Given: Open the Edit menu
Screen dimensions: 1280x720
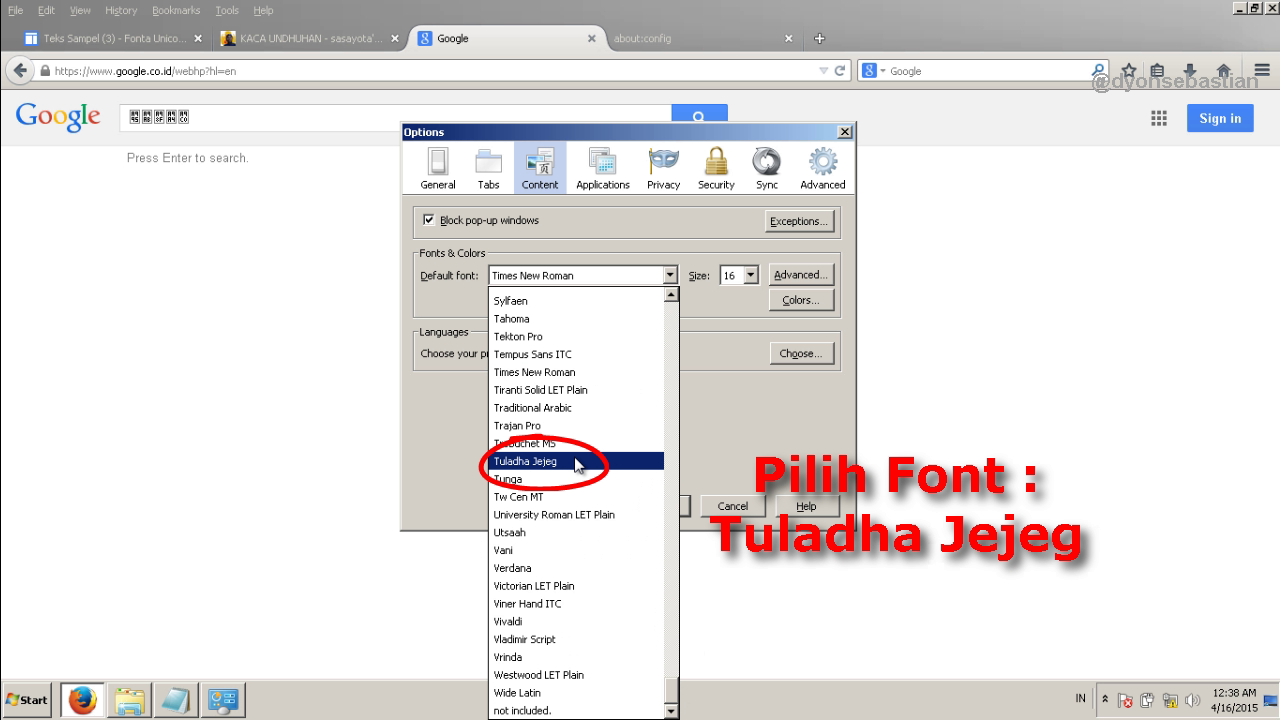Looking at the screenshot, I should coord(46,10).
